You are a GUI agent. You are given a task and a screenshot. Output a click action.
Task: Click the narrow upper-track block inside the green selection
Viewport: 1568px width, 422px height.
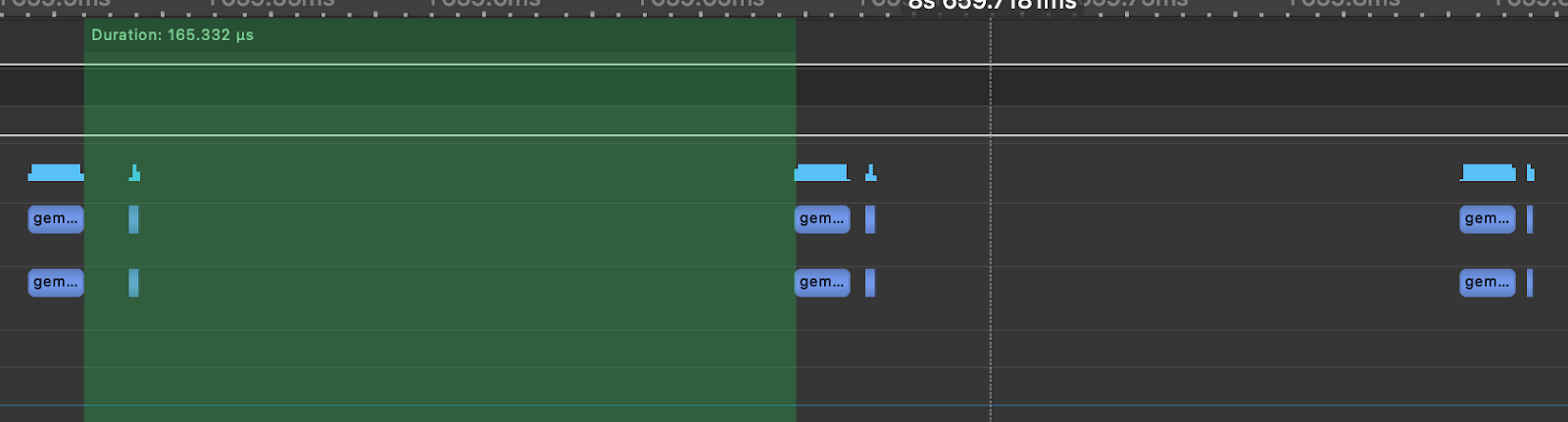(133, 219)
